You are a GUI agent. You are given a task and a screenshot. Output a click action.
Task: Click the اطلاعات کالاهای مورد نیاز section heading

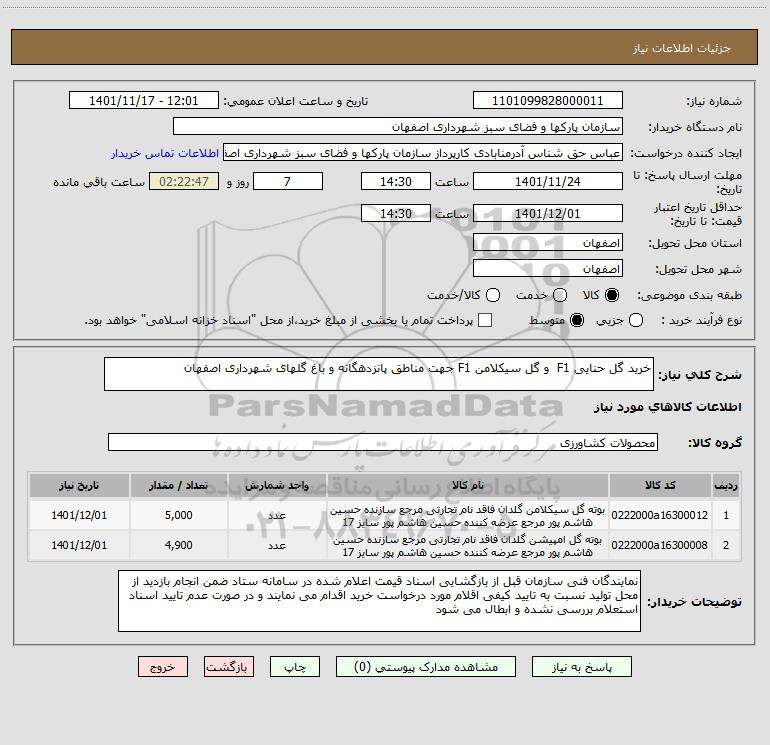(x=667, y=407)
